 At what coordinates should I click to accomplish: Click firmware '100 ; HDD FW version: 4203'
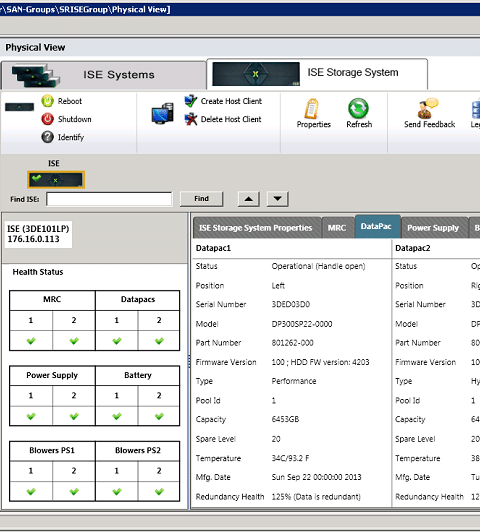tap(320, 362)
